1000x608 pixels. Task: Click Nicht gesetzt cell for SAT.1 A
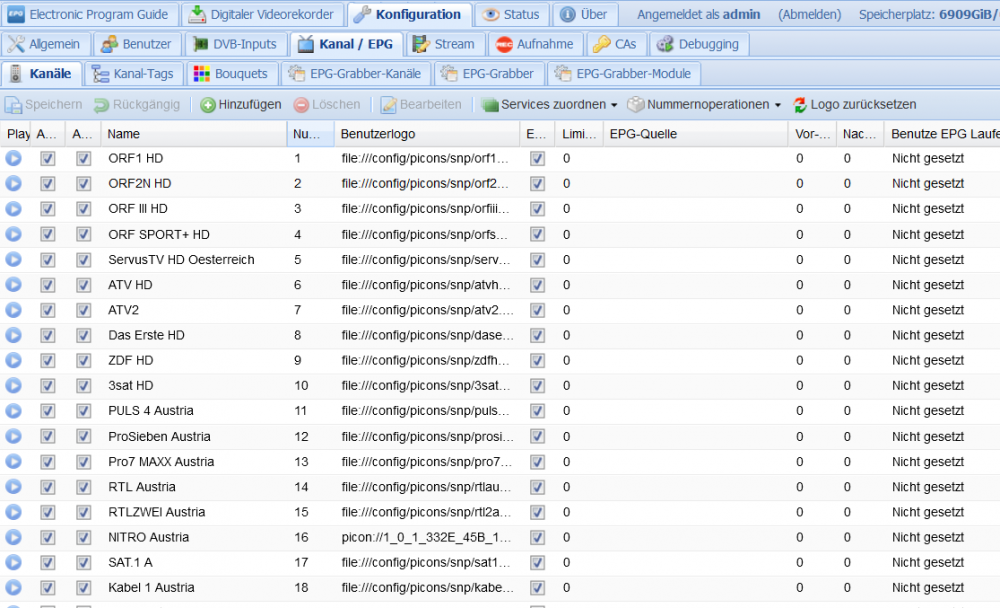coord(927,562)
